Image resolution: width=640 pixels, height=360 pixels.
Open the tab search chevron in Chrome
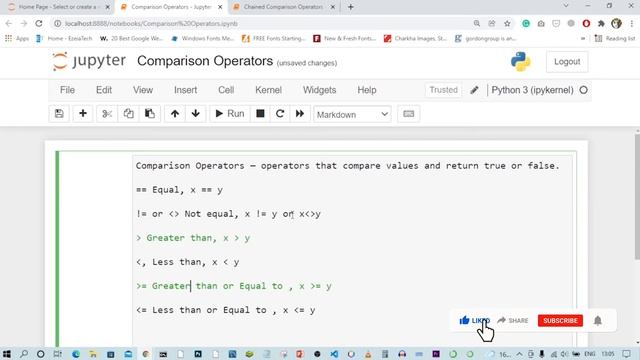point(566,6)
